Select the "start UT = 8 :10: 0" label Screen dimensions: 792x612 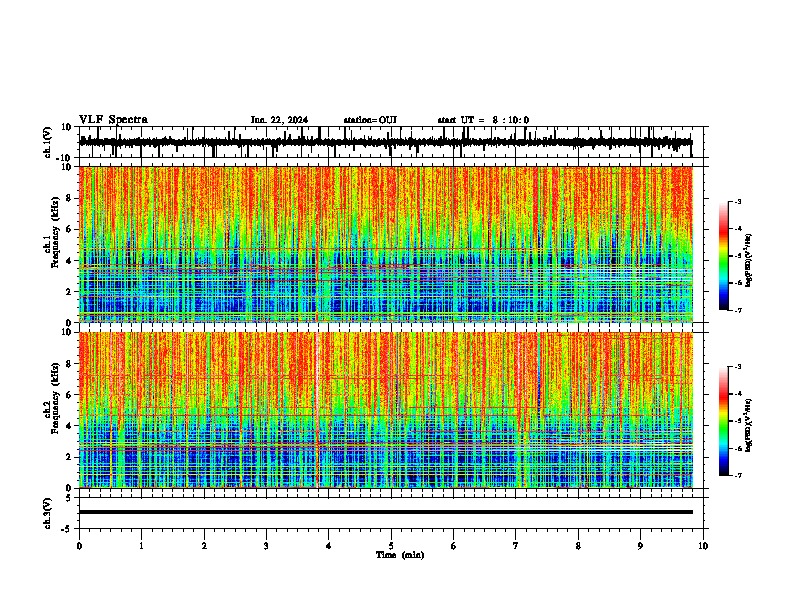pyautogui.click(x=483, y=120)
